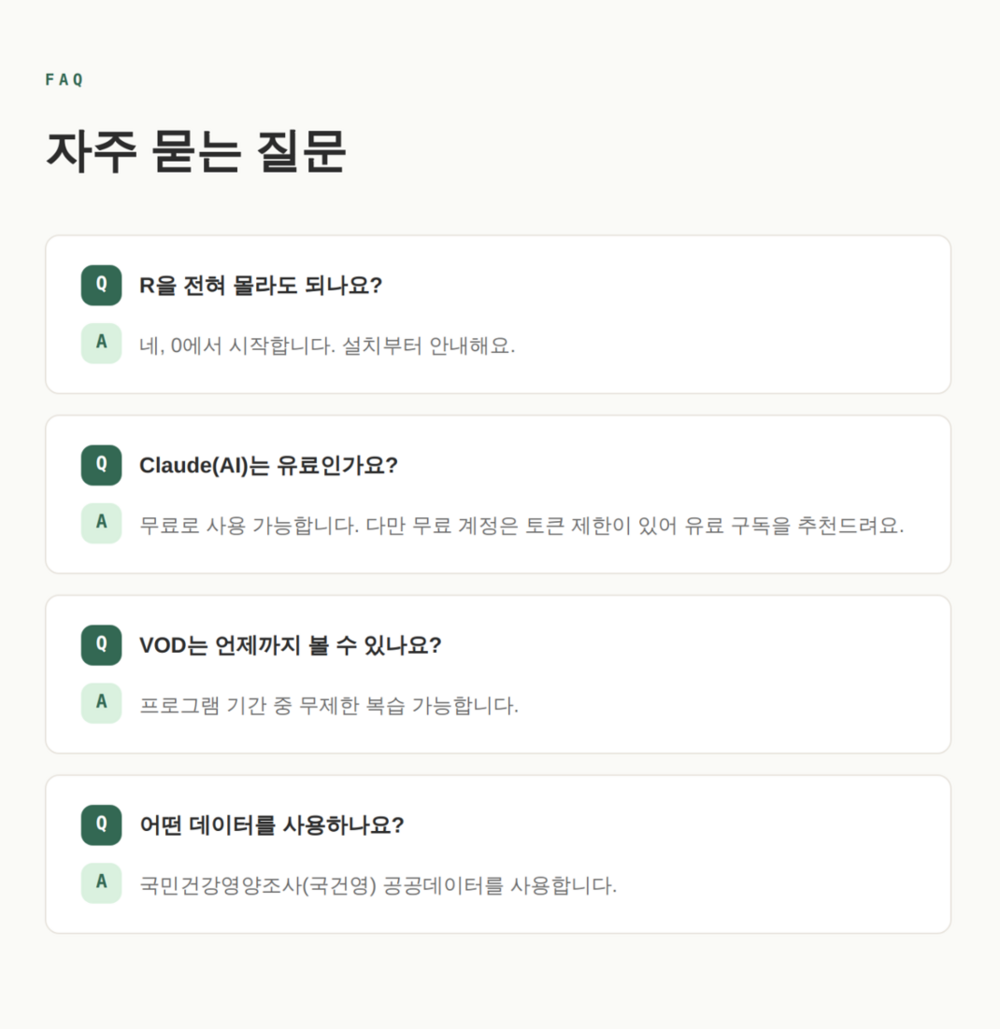
Task: Click the Q icon for the Claude question
Action: 101,465
